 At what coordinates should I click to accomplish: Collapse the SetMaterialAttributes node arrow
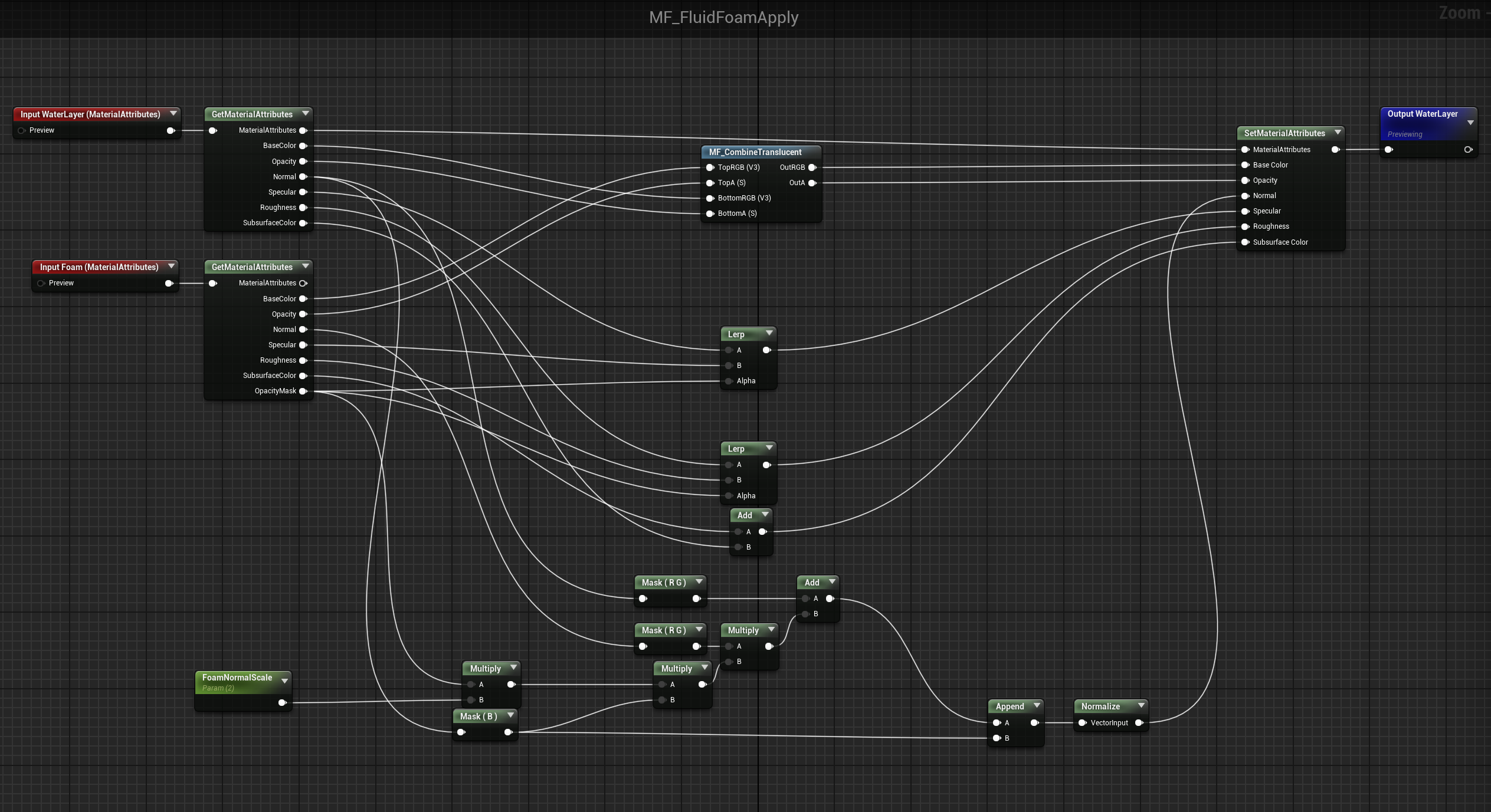point(1338,133)
